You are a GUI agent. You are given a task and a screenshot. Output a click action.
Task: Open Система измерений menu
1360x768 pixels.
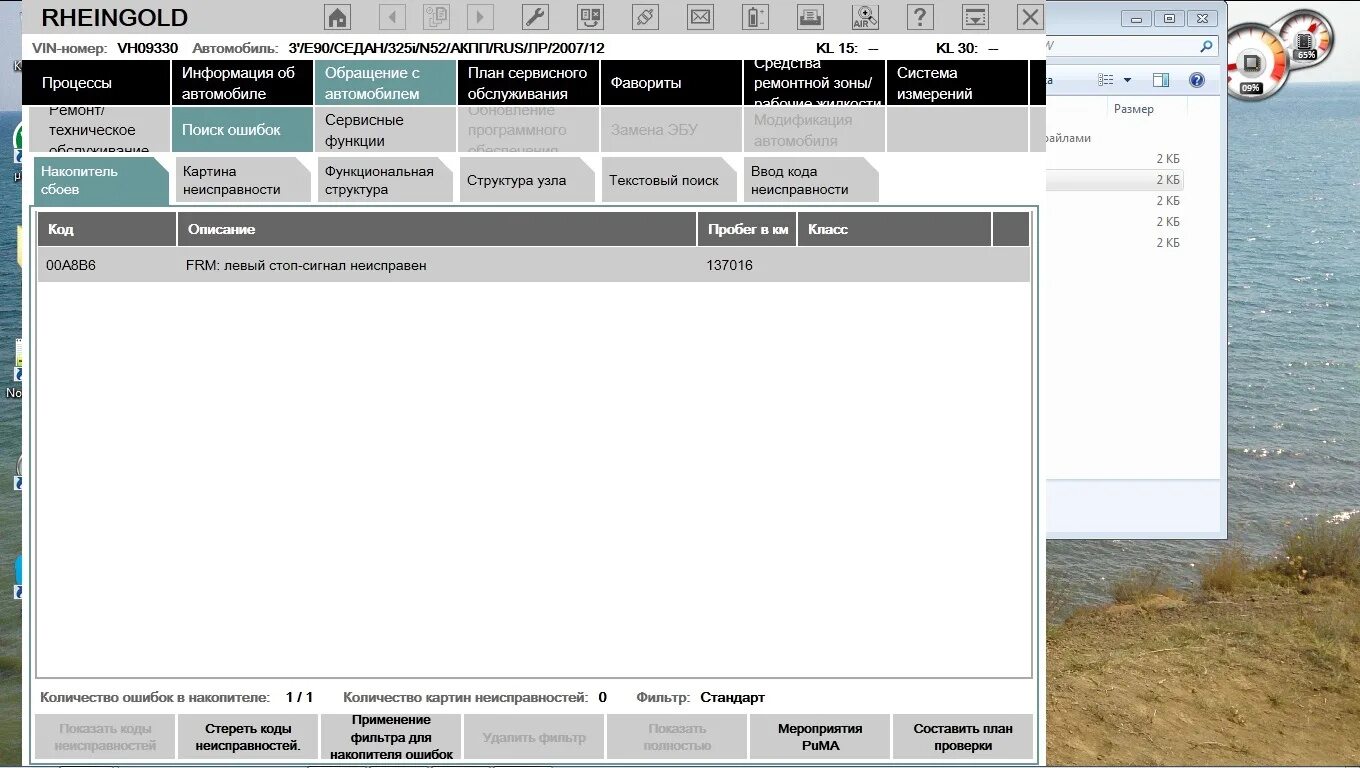(x=957, y=83)
